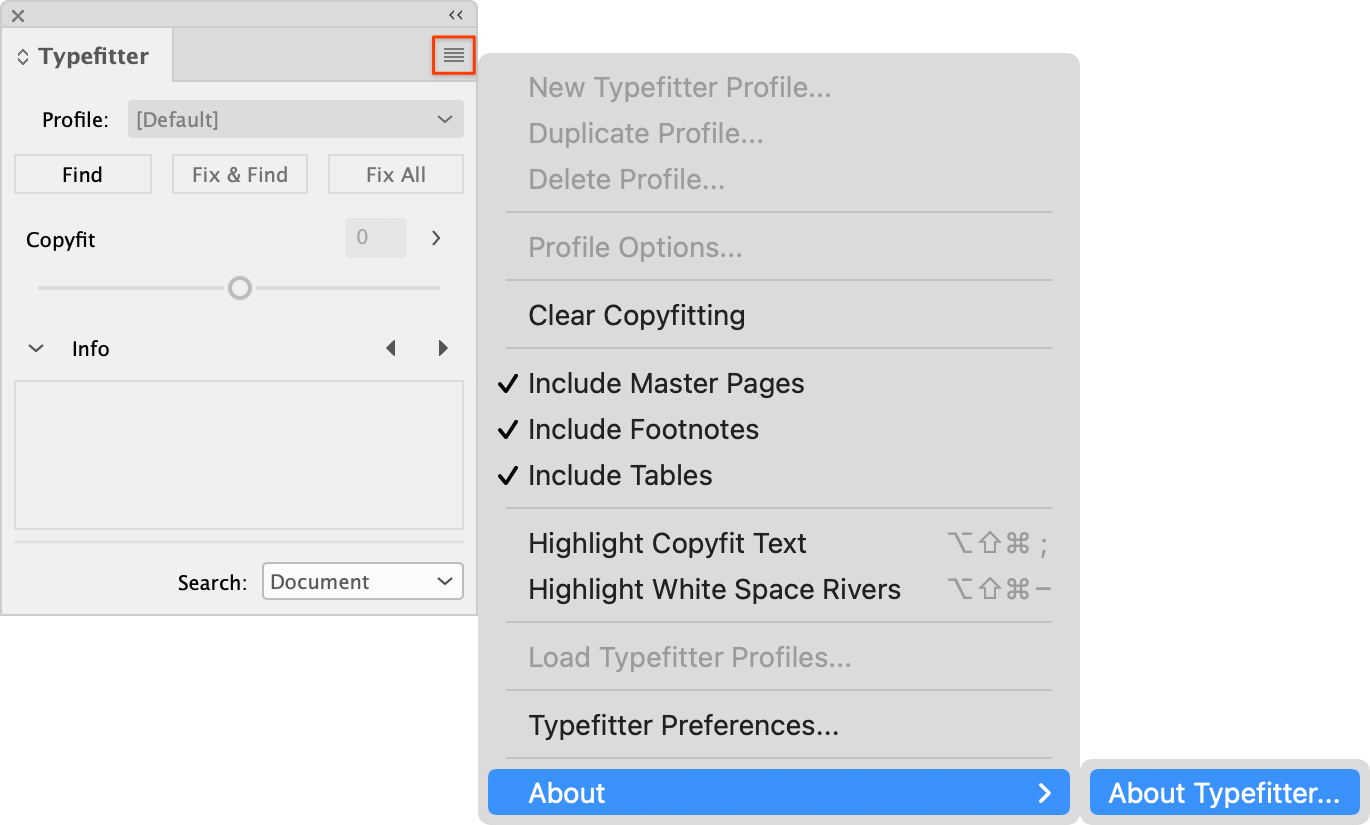1370x825 pixels.
Task: Open the Profile dropdown
Action: pos(296,119)
